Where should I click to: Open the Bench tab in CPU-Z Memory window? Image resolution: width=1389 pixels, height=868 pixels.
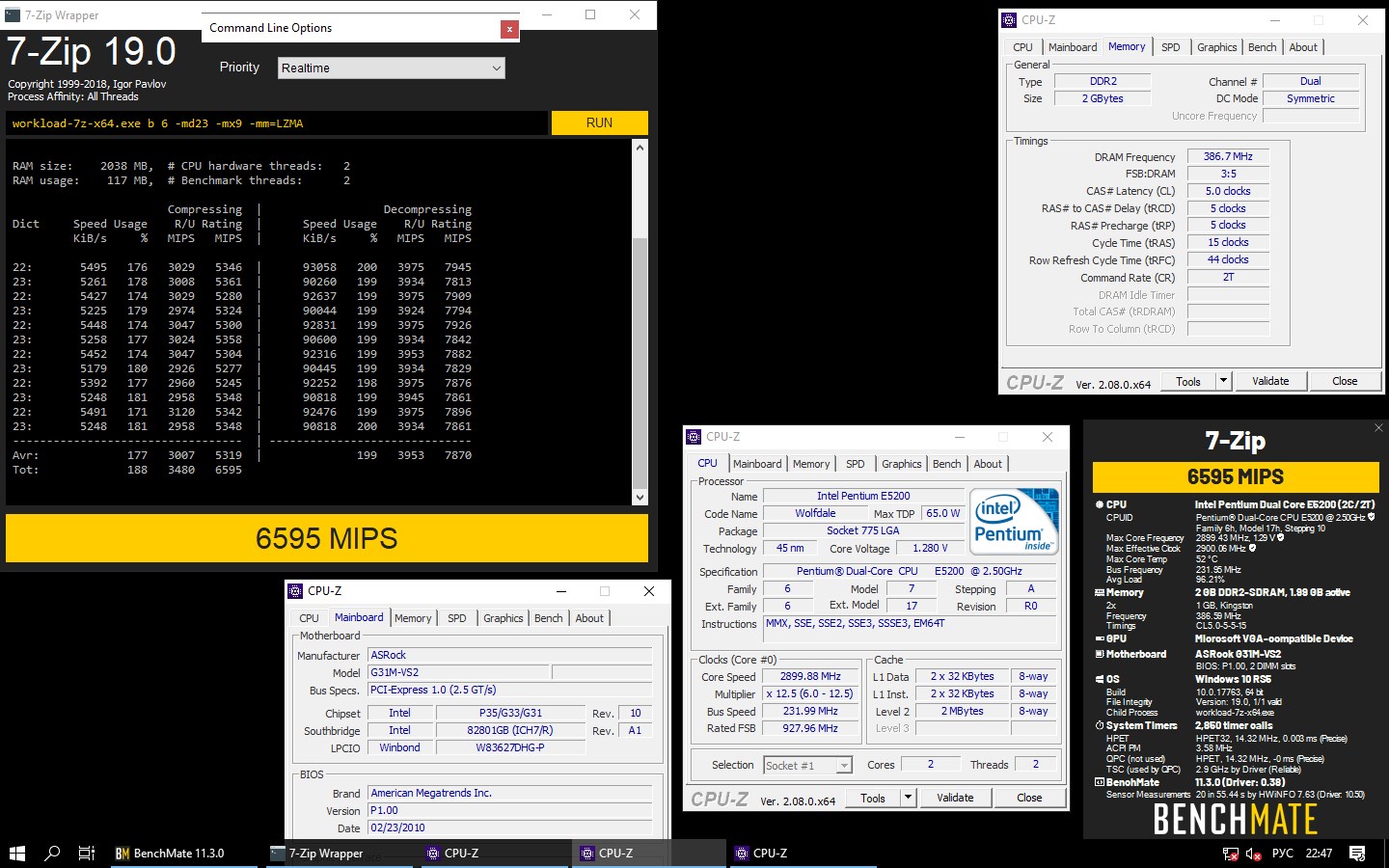(x=1262, y=47)
